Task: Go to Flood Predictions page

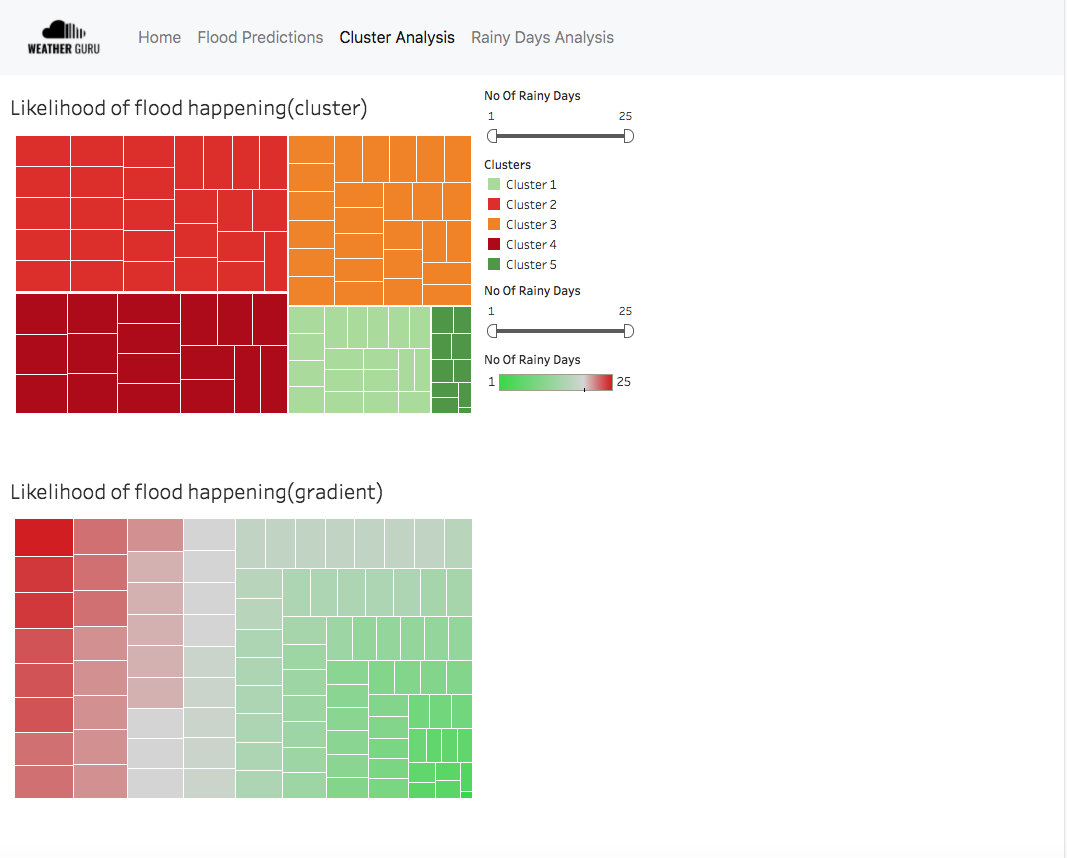Action: pos(260,38)
